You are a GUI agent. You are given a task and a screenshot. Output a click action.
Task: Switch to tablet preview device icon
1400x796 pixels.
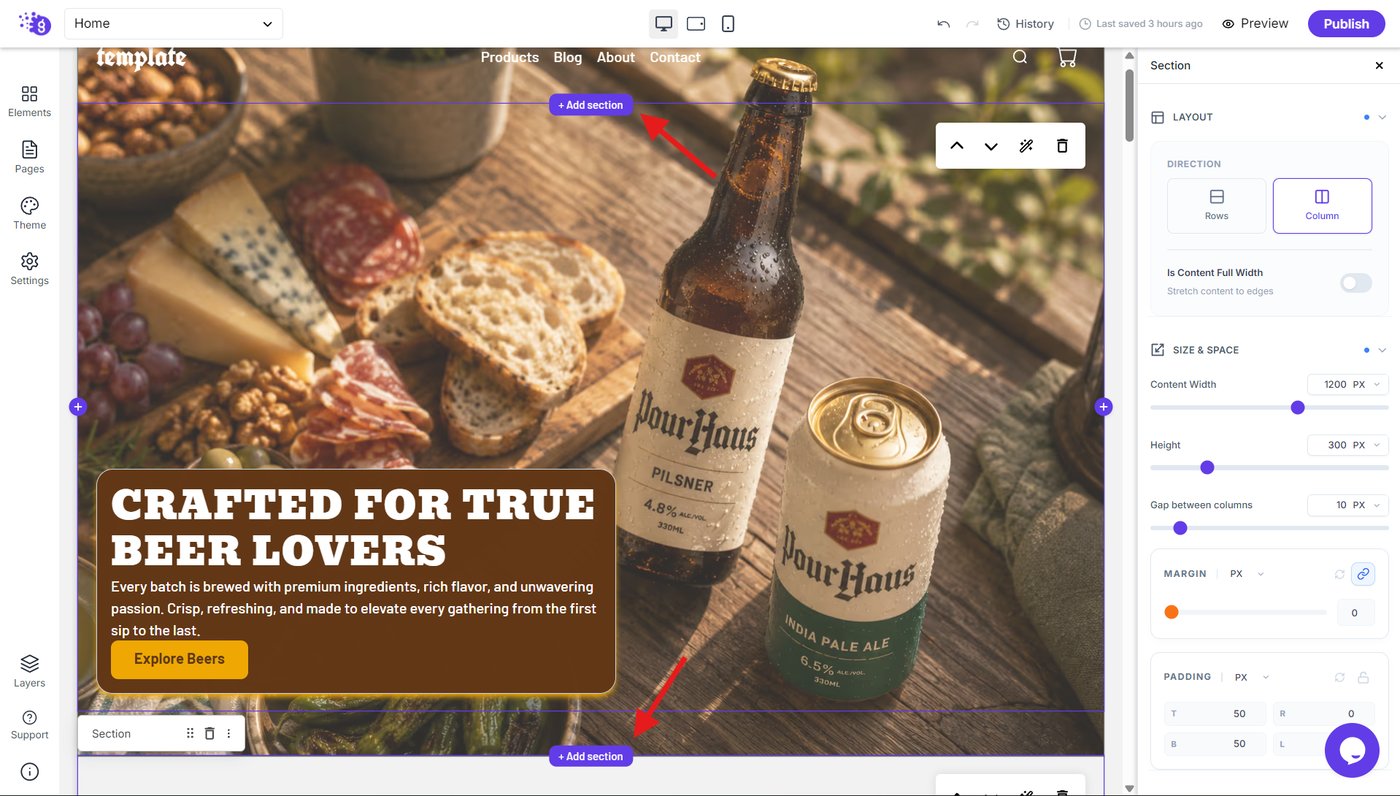(x=696, y=23)
